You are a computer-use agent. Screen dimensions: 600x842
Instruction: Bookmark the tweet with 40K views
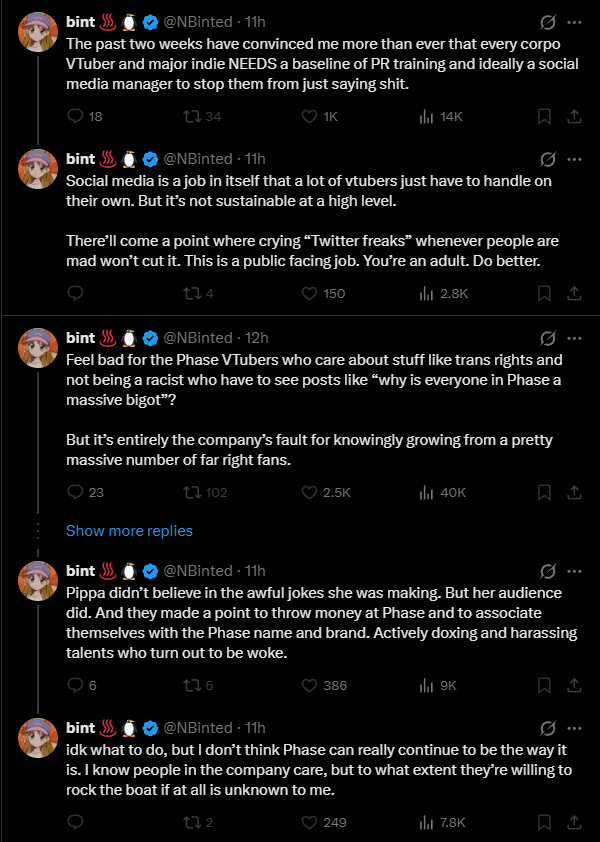(x=544, y=492)
